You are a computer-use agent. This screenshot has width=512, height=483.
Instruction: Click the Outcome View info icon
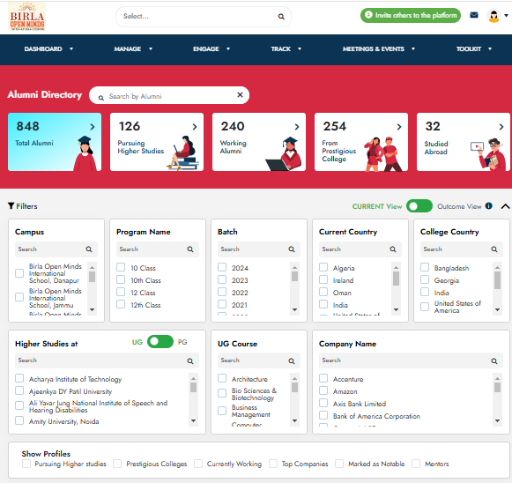(489, 206)
